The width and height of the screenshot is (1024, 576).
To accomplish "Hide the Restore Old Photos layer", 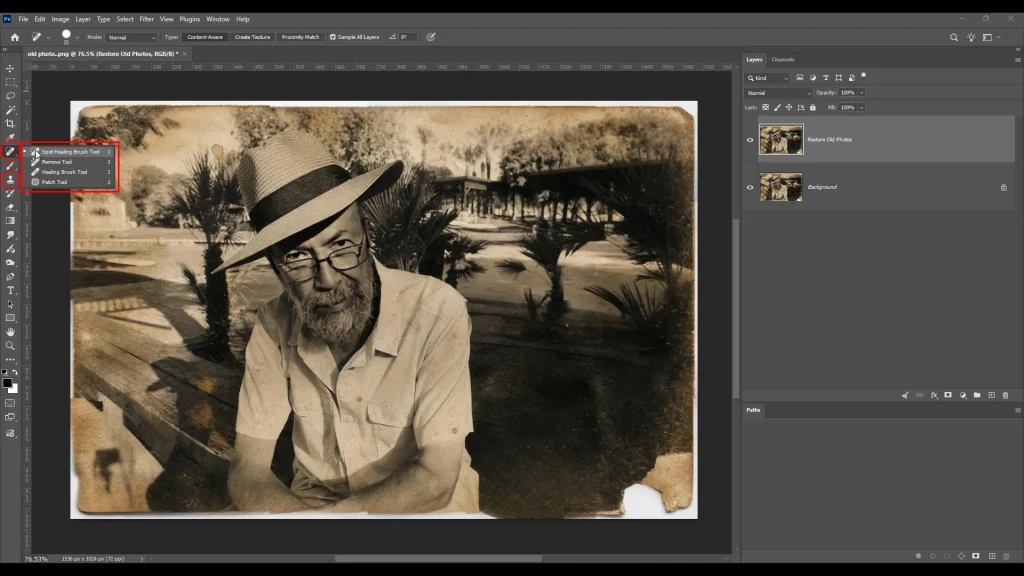I will pos(750,140).
